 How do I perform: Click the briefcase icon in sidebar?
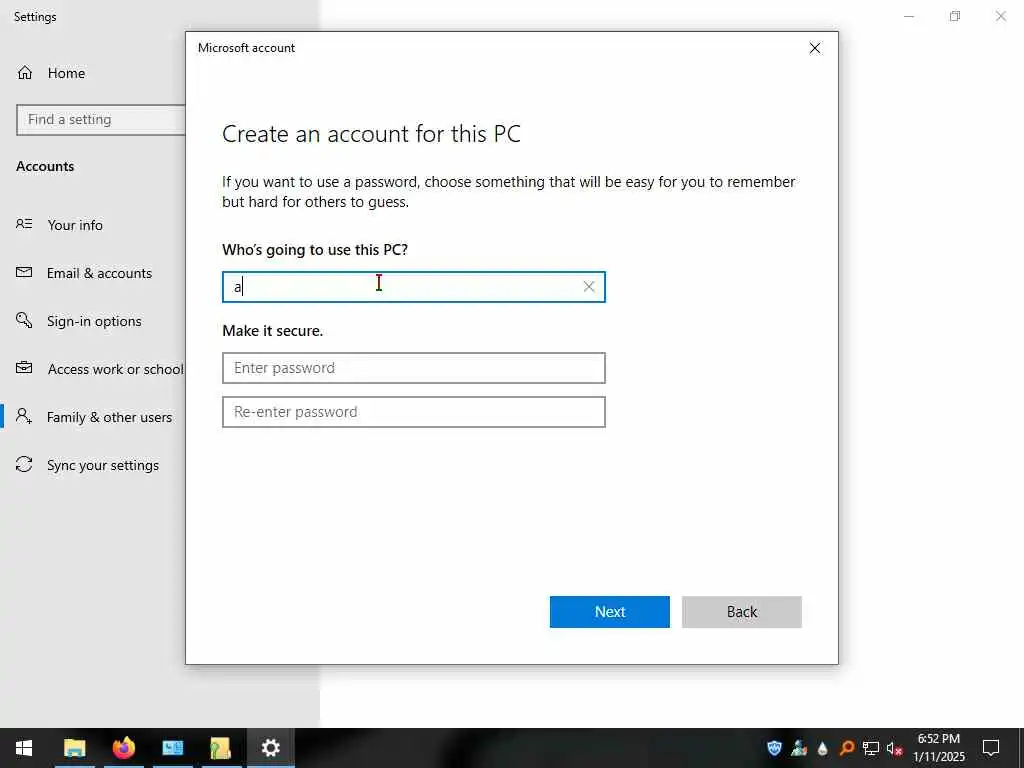[x=24, y=368]
